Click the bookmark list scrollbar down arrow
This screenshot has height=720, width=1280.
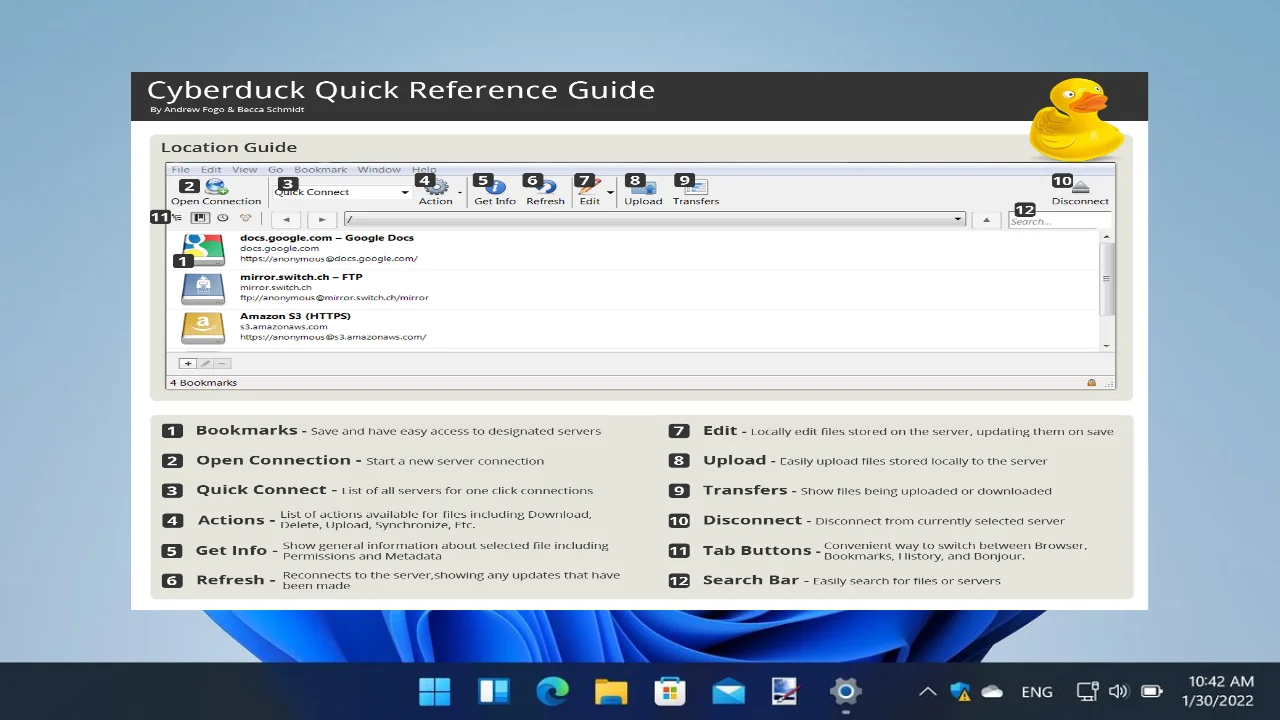pos(1106,345)
